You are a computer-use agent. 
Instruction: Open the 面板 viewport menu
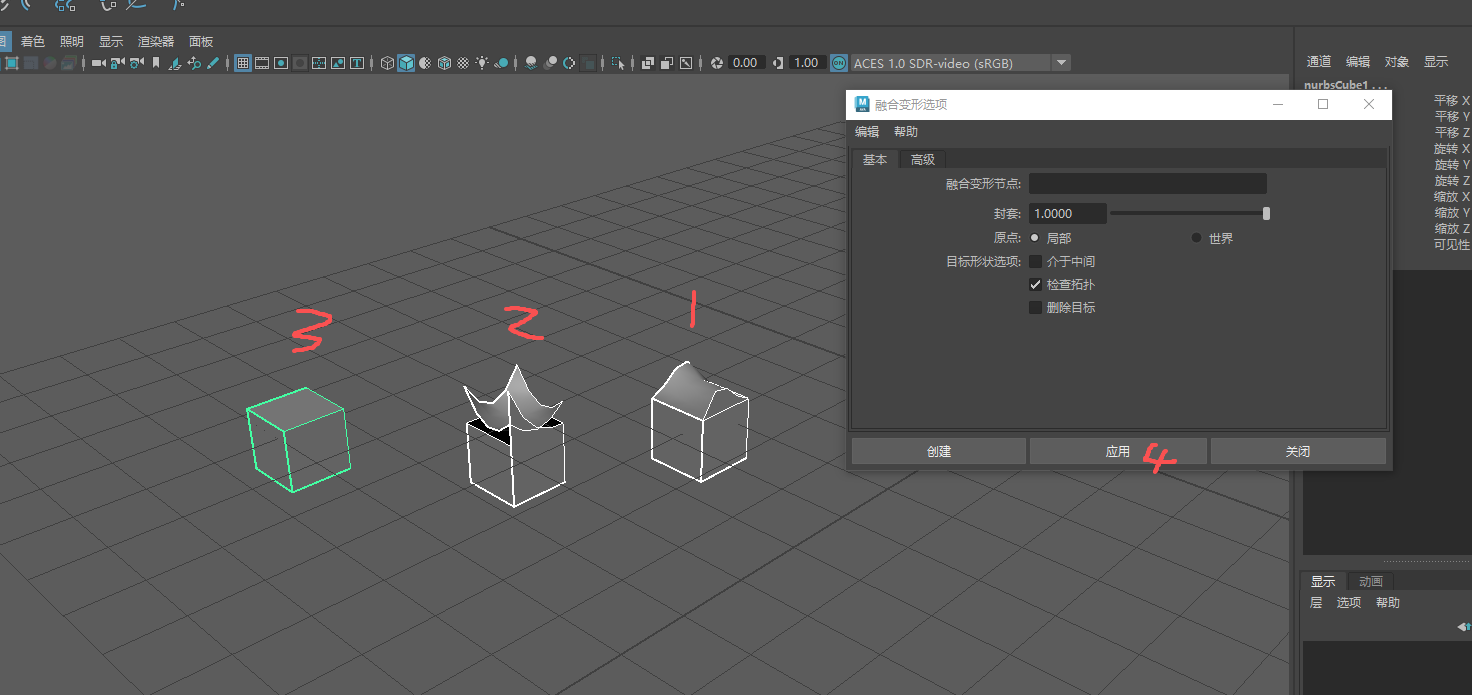pyautogui.click(x=201, y=41)
